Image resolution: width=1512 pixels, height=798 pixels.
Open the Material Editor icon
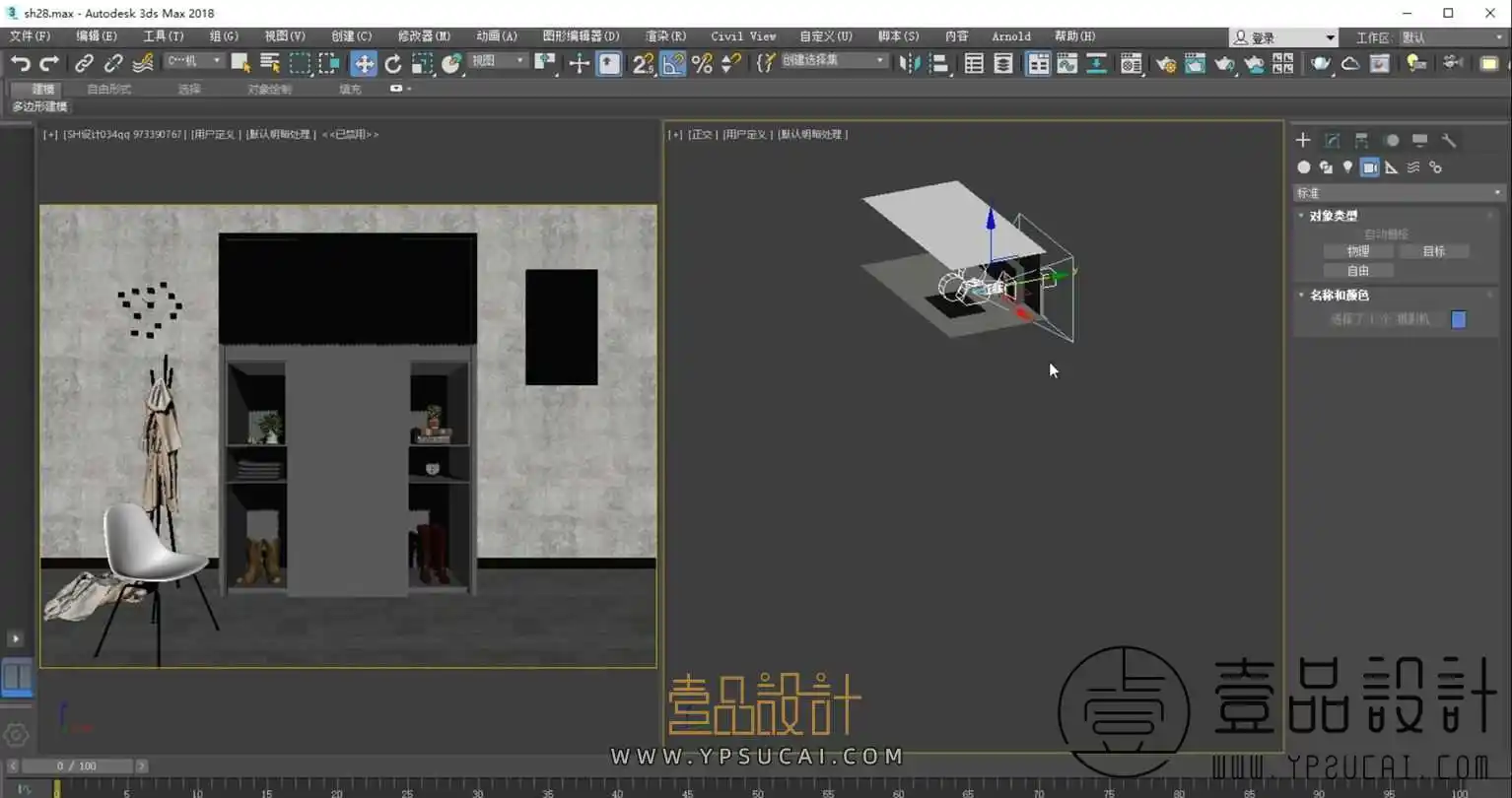pos(1131,63)
